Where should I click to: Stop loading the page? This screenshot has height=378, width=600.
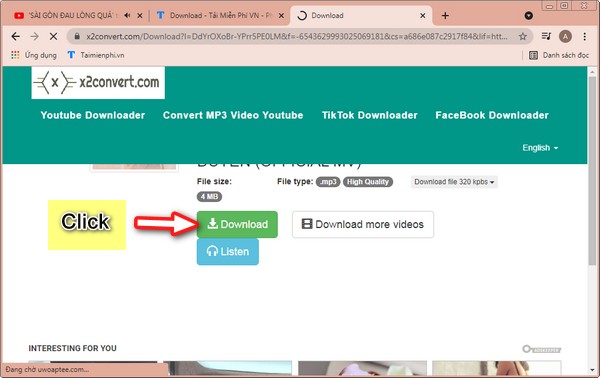click(54, 36)
